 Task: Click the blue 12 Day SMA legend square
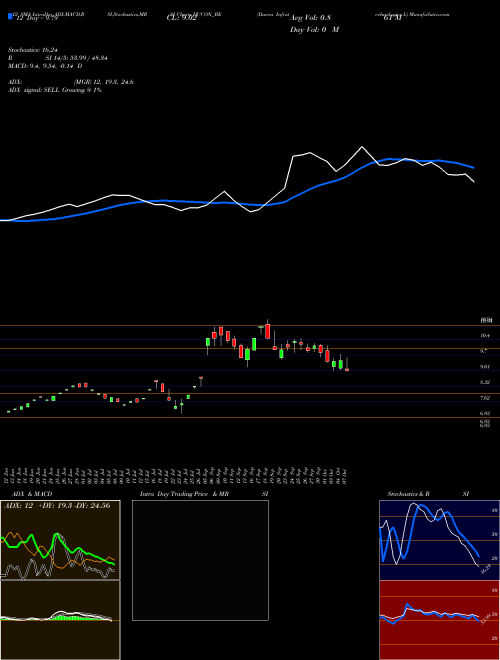(11, 17)
